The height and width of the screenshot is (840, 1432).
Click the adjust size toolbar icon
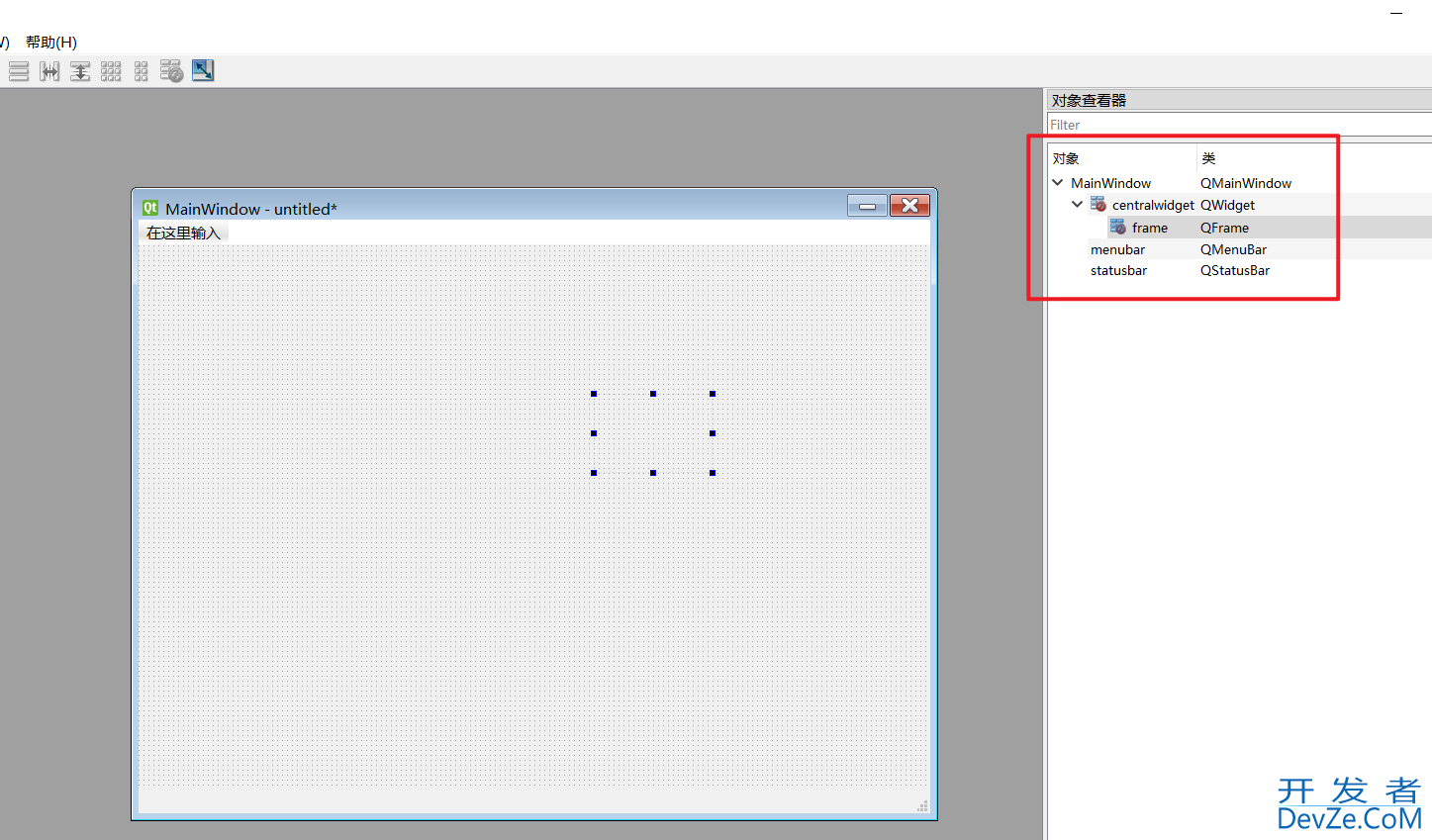pos(203,70)
